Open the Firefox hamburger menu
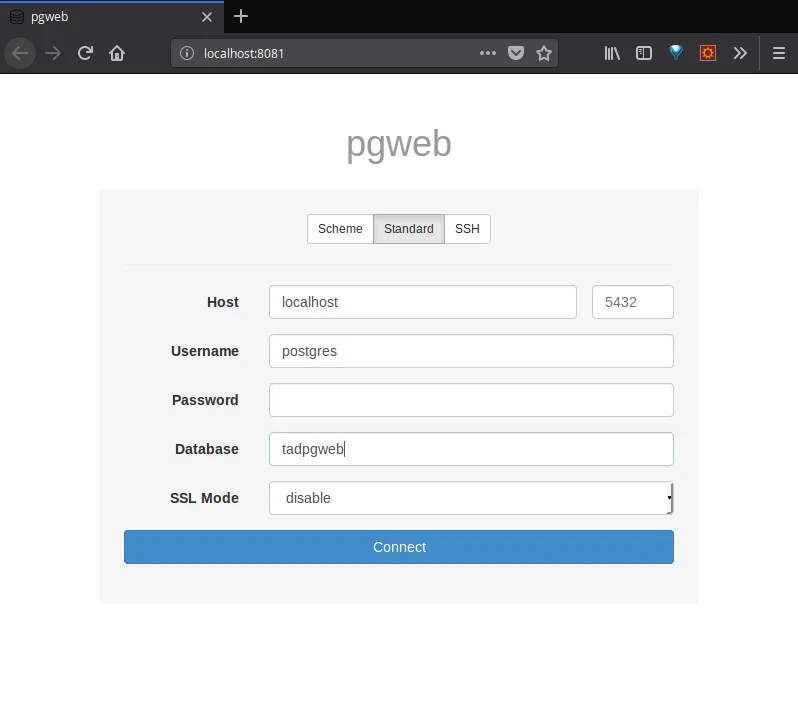The width and height of the screenshot is (798, 703). point(779,53)
